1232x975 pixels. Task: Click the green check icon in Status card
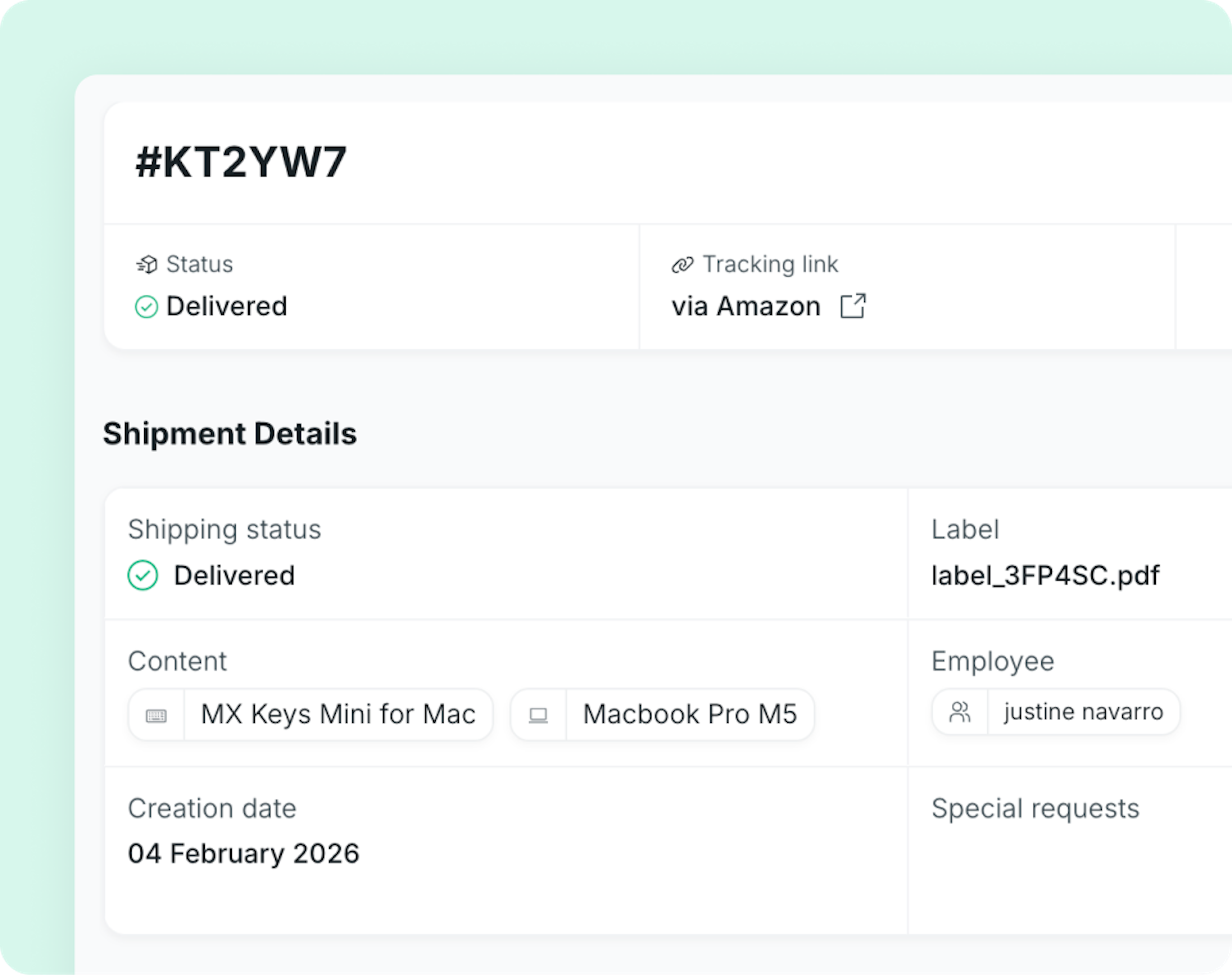click(x=146, y=307)
